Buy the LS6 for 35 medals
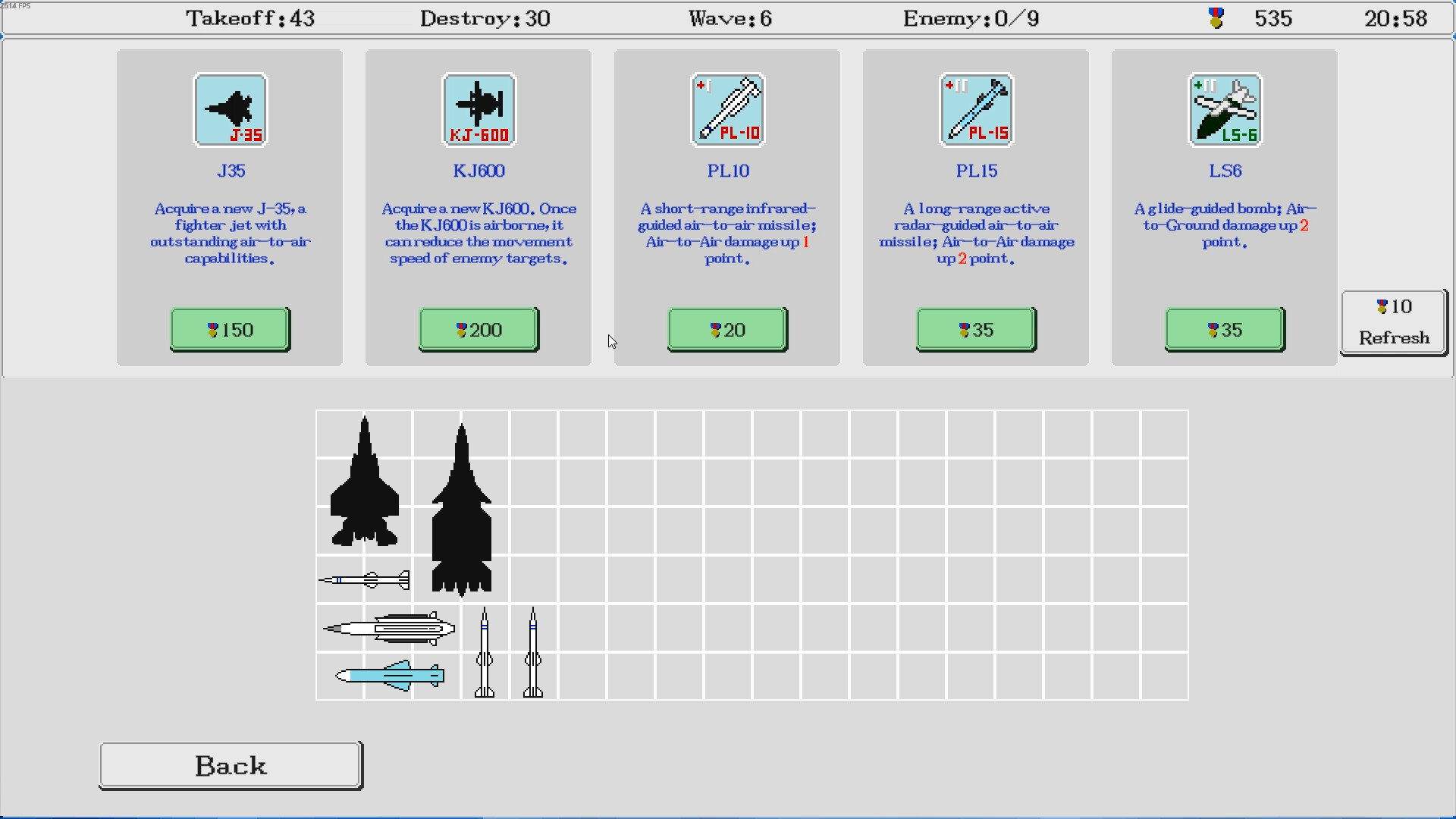 1224,329
